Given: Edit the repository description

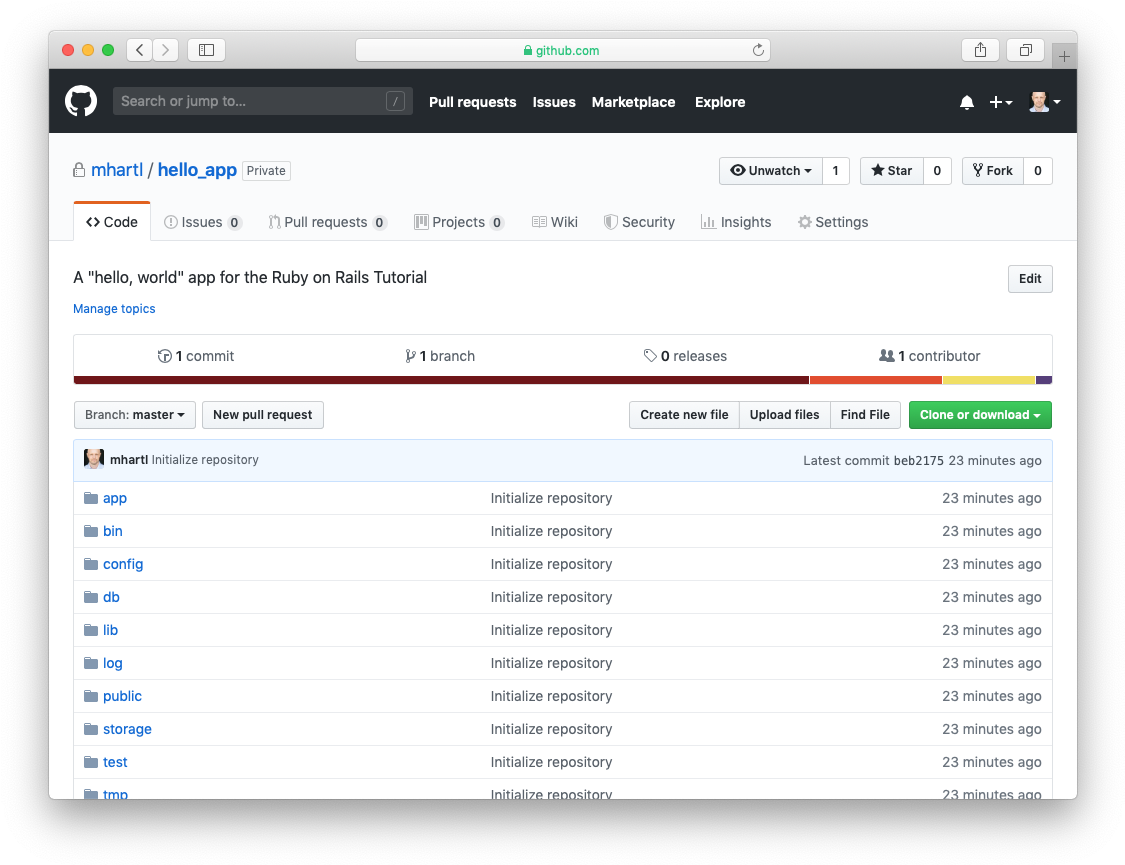Looking at the screenshot, I should click(1030, 279).
